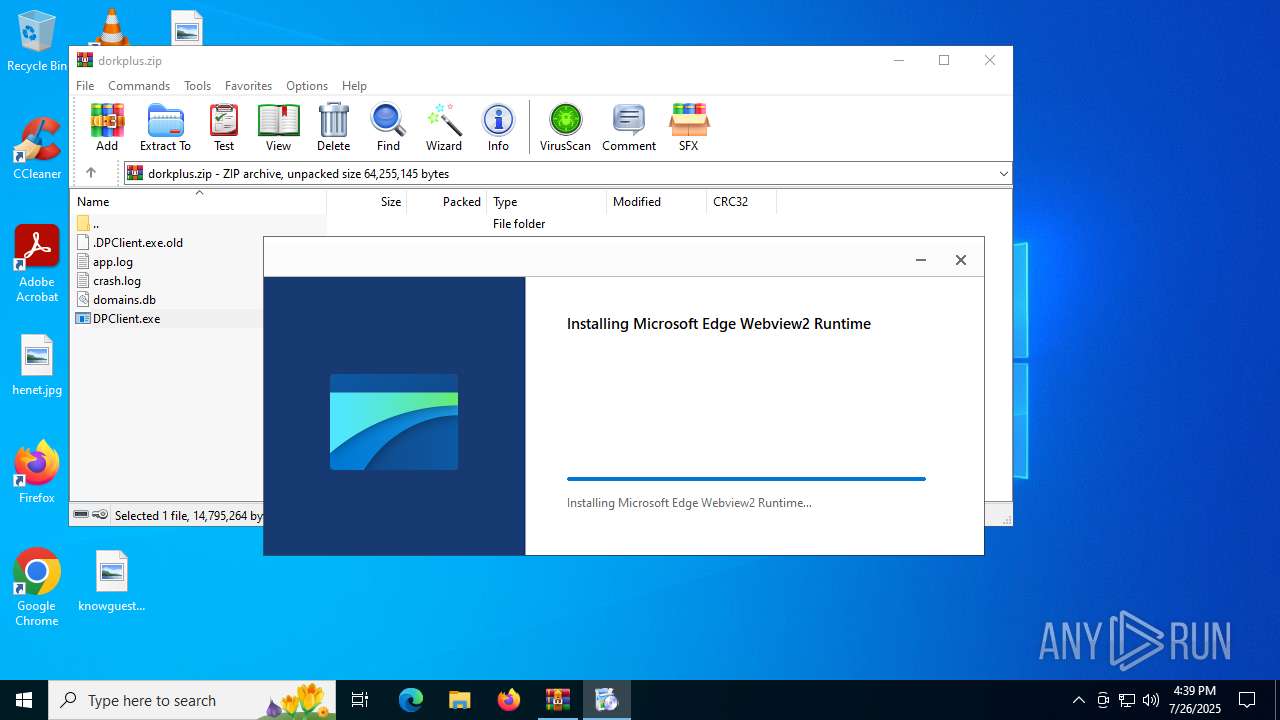Open File Explorer from the taskbar
The width and height of the screenshot is (1280, 720).
tap(459, 700)
